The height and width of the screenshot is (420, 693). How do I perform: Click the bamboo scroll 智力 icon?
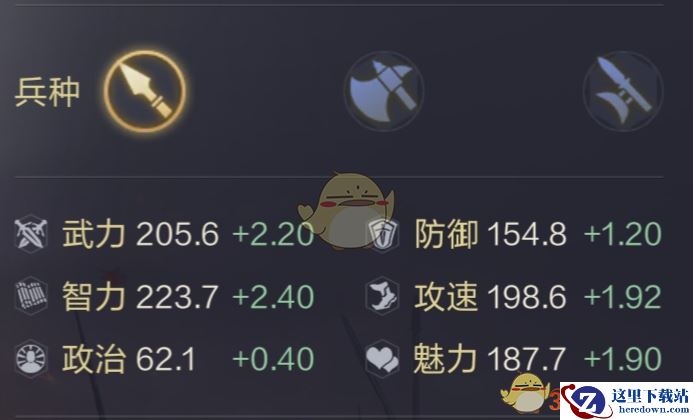tap(31, 296)
